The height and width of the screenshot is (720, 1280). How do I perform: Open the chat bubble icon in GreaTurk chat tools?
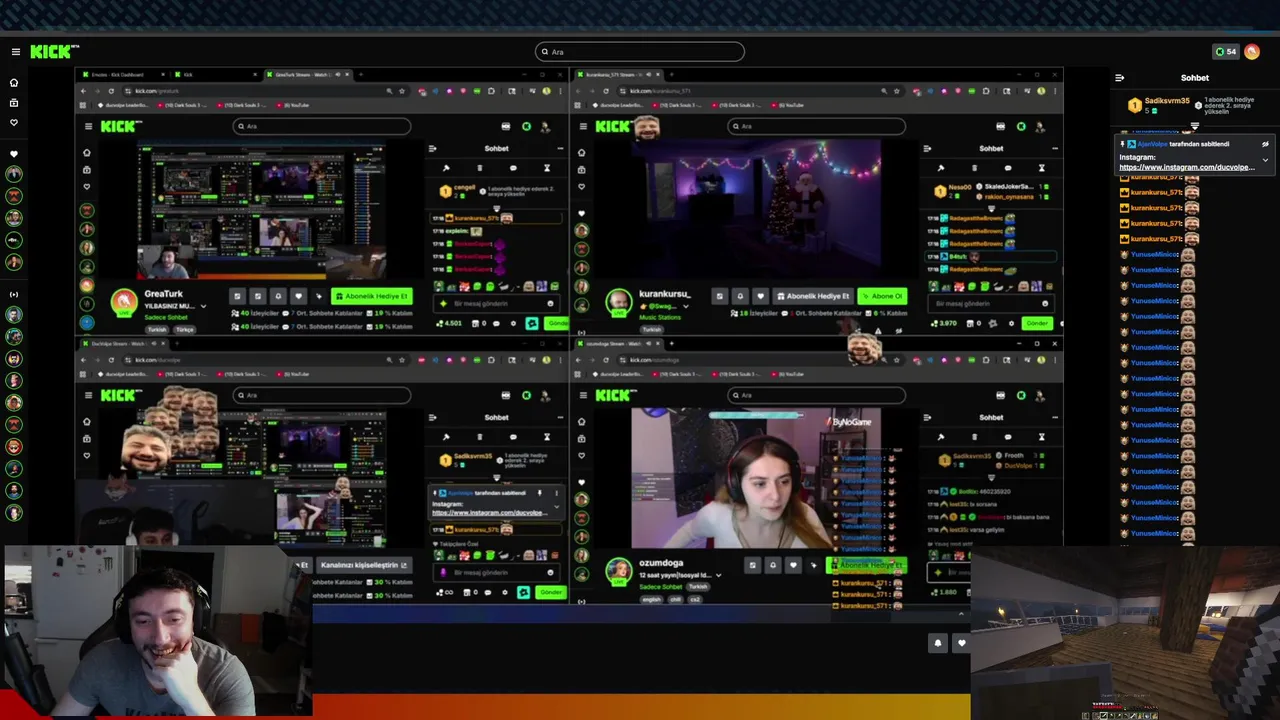(513, 168)
